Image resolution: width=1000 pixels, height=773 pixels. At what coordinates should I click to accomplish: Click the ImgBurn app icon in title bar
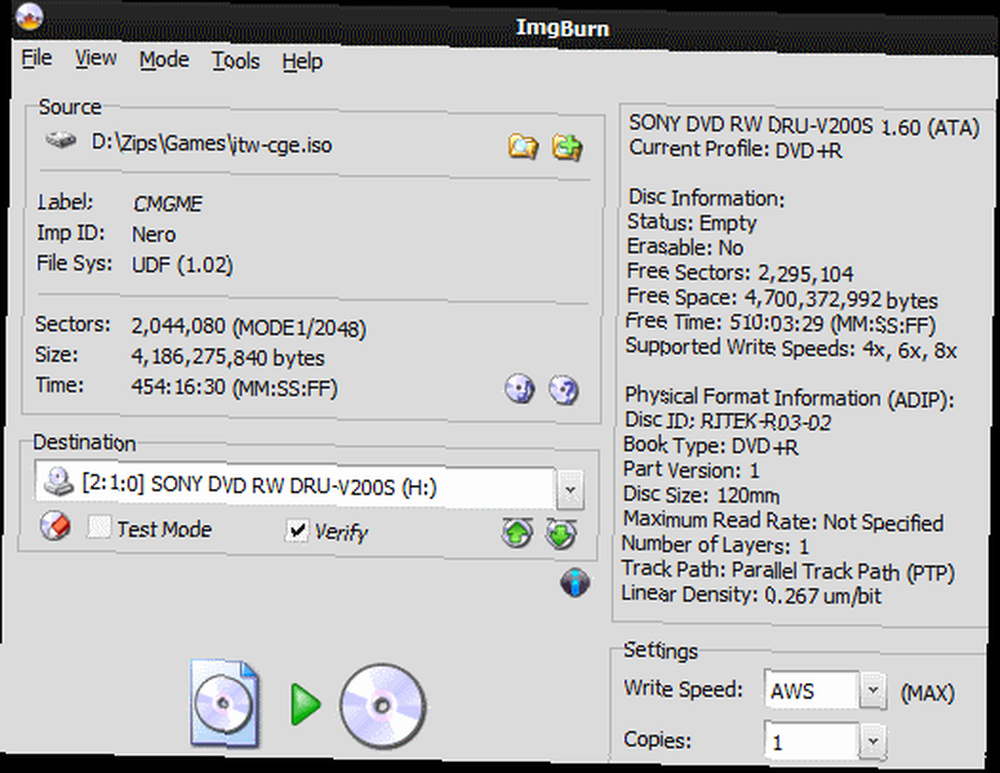[x=29, y=16]
